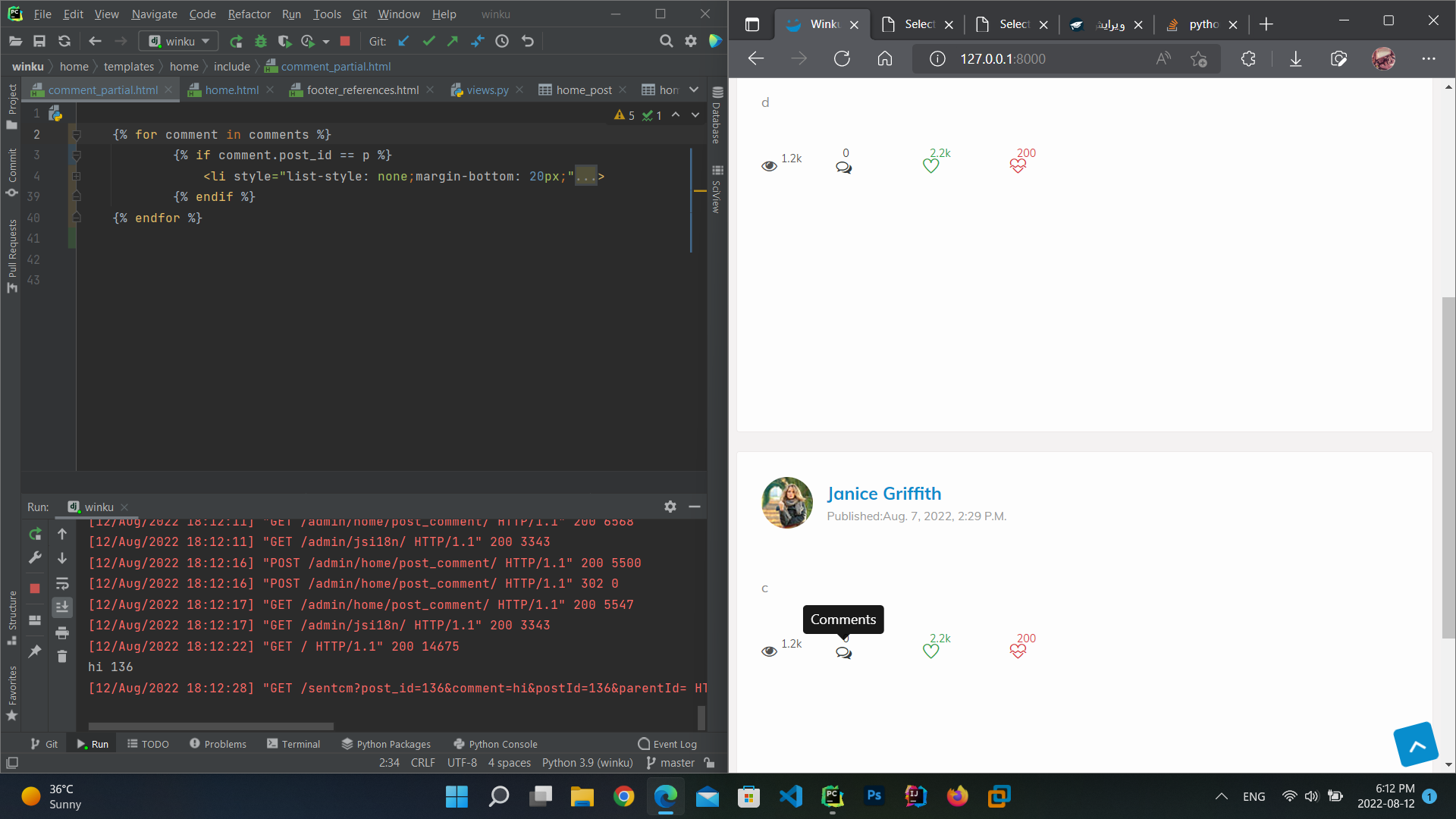Expand the folded li tag on line 4
This screenshot has width=1456, height=819.
pyautogui.click(x=76, y=176)
